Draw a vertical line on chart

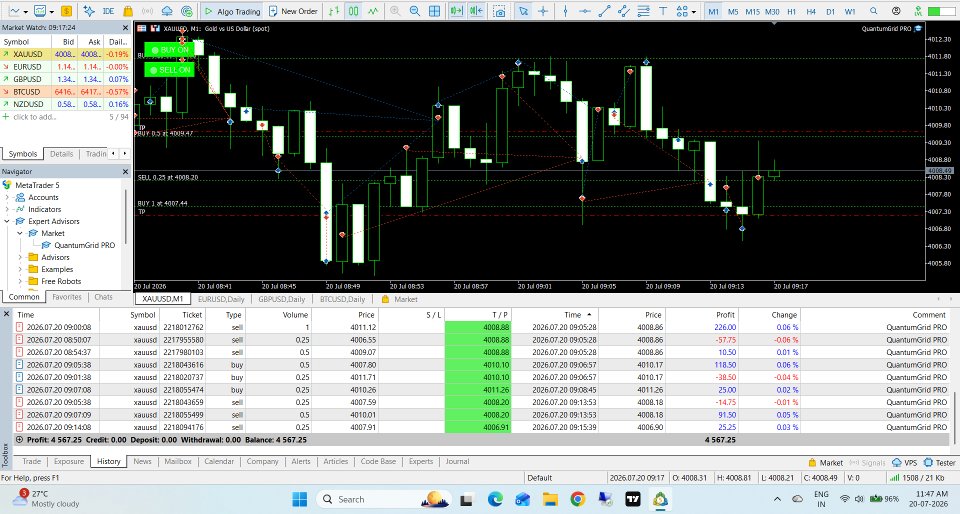click(565, 11)
